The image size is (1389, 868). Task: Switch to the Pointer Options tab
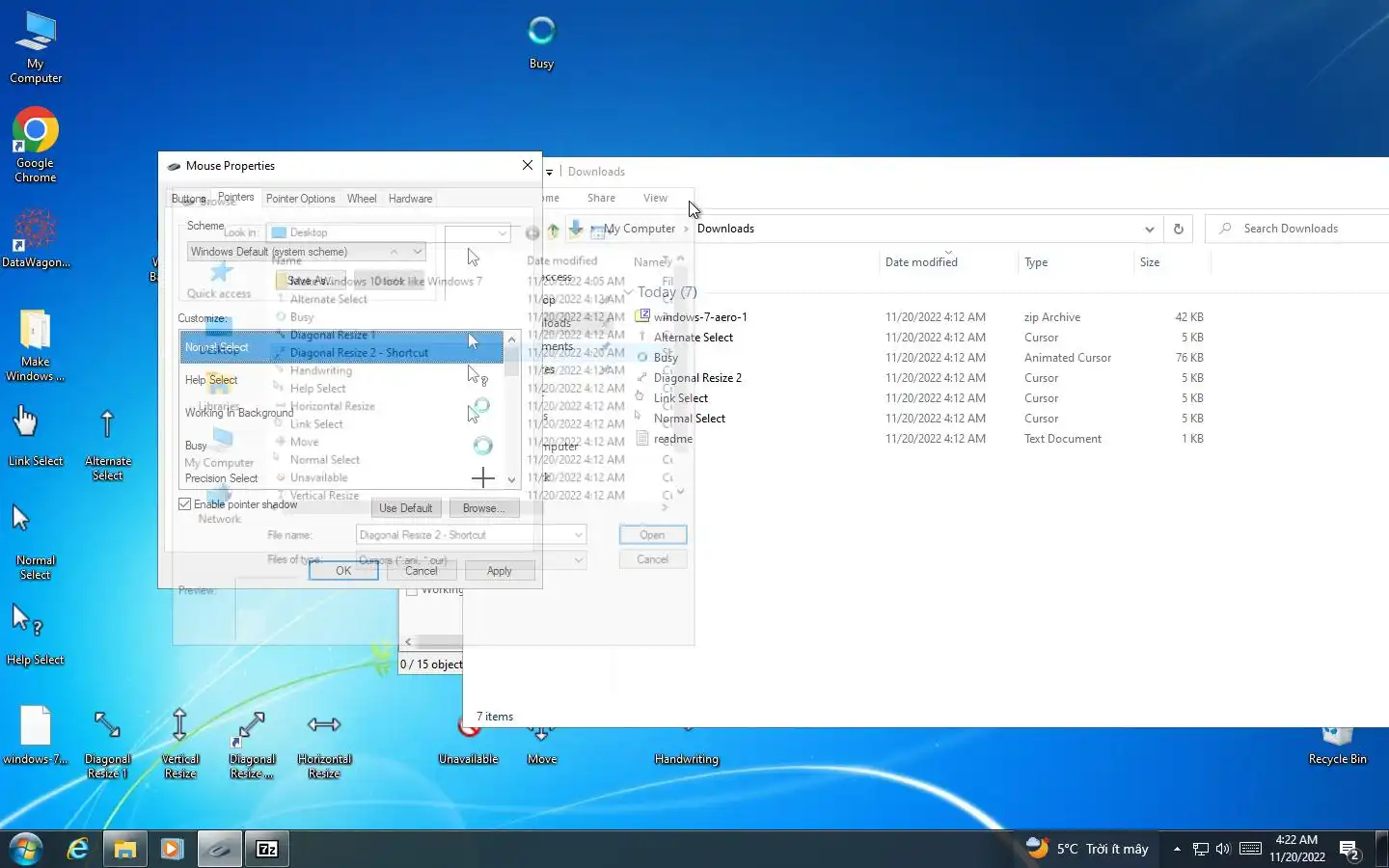tap(300, 199)
